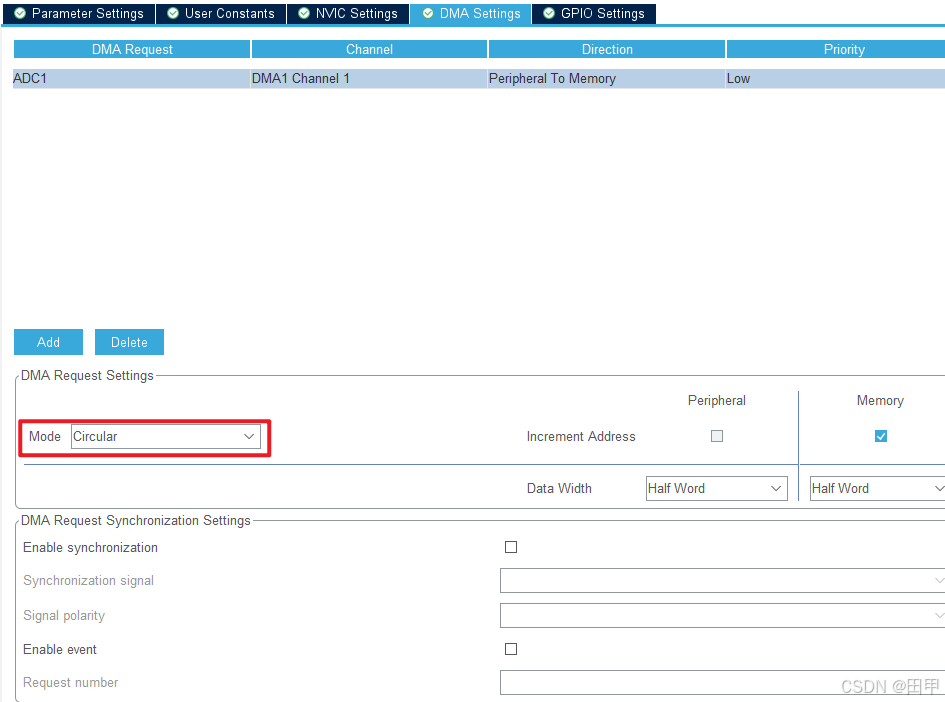This screenshot has height=702, width=945.
Task: Delete the selected DMA request
Action: point(129,342)
